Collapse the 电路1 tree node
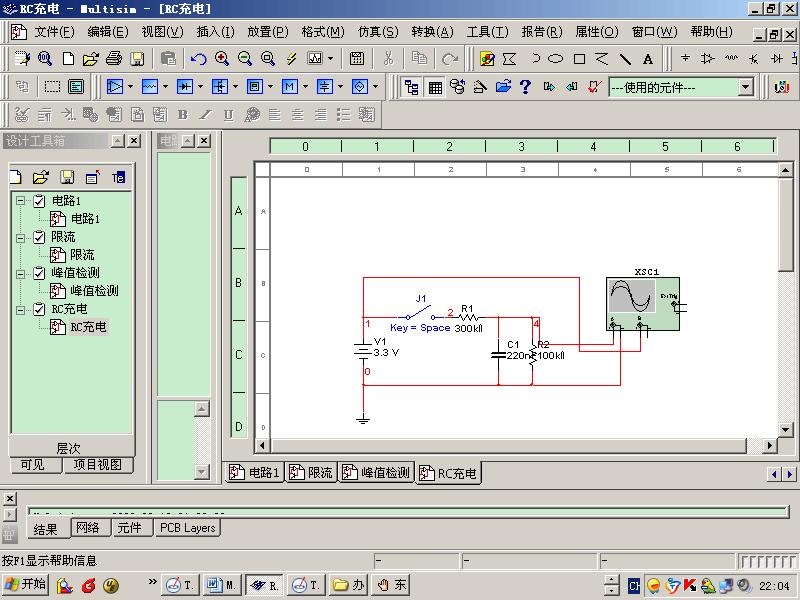 [x=20, y=201]
